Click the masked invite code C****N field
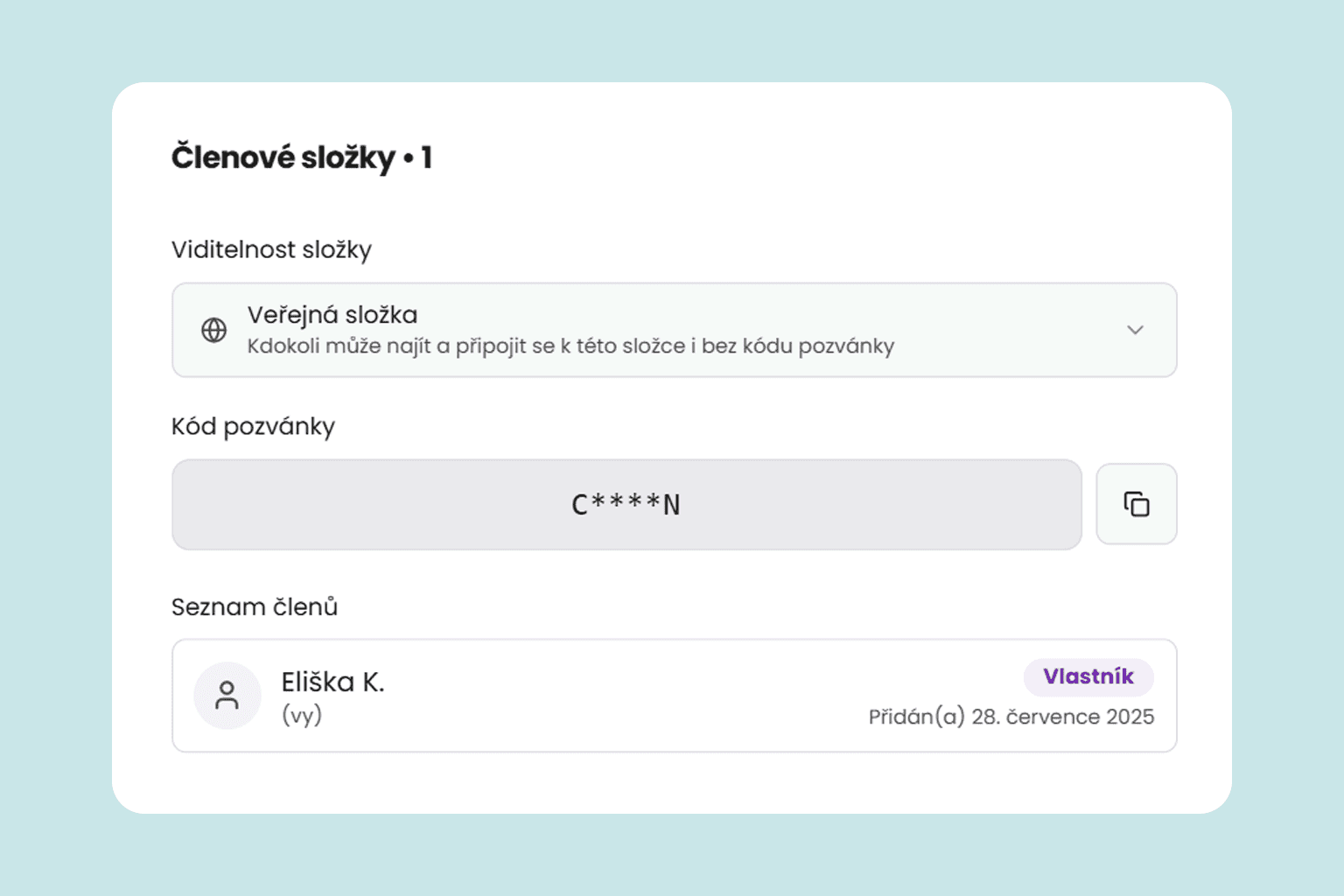1344x896 pixels. click(x=626, y=505)
